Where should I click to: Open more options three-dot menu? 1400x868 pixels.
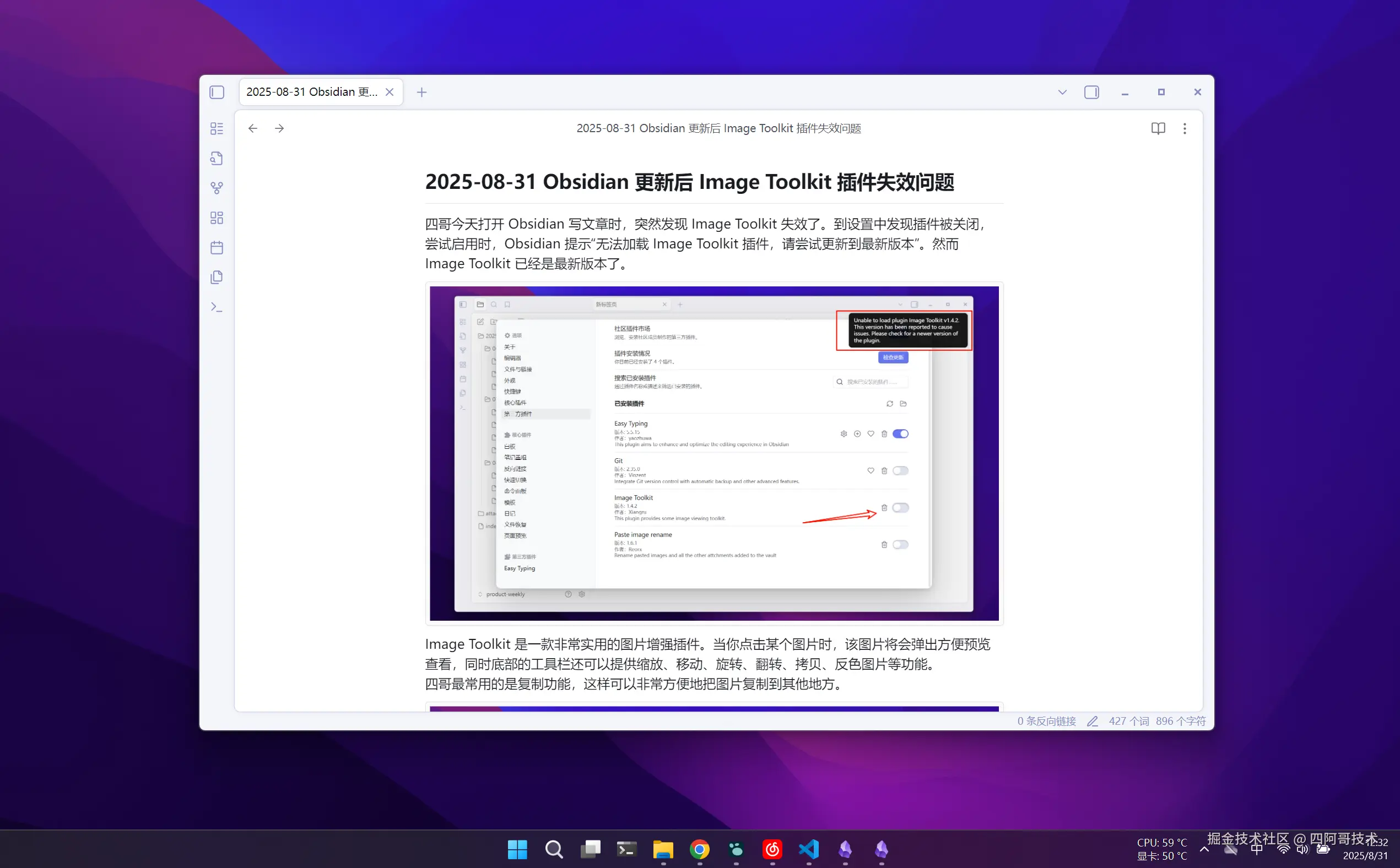click(1184, 128)
